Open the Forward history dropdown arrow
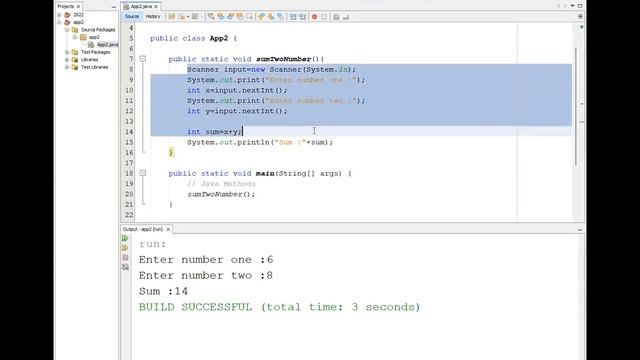The width and height of the screenshot is (640, 360). coord(202,17)
